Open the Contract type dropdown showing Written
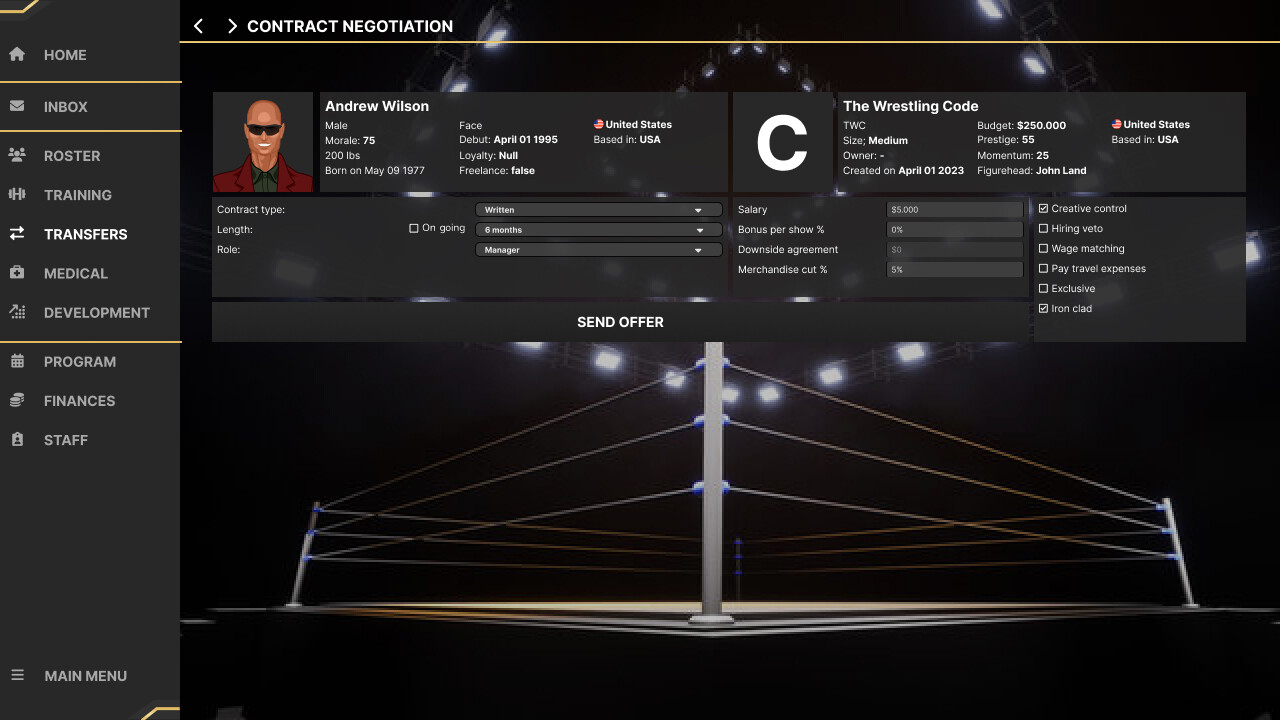The width and height of the screenshot is (1280, 720). [598, 209]
